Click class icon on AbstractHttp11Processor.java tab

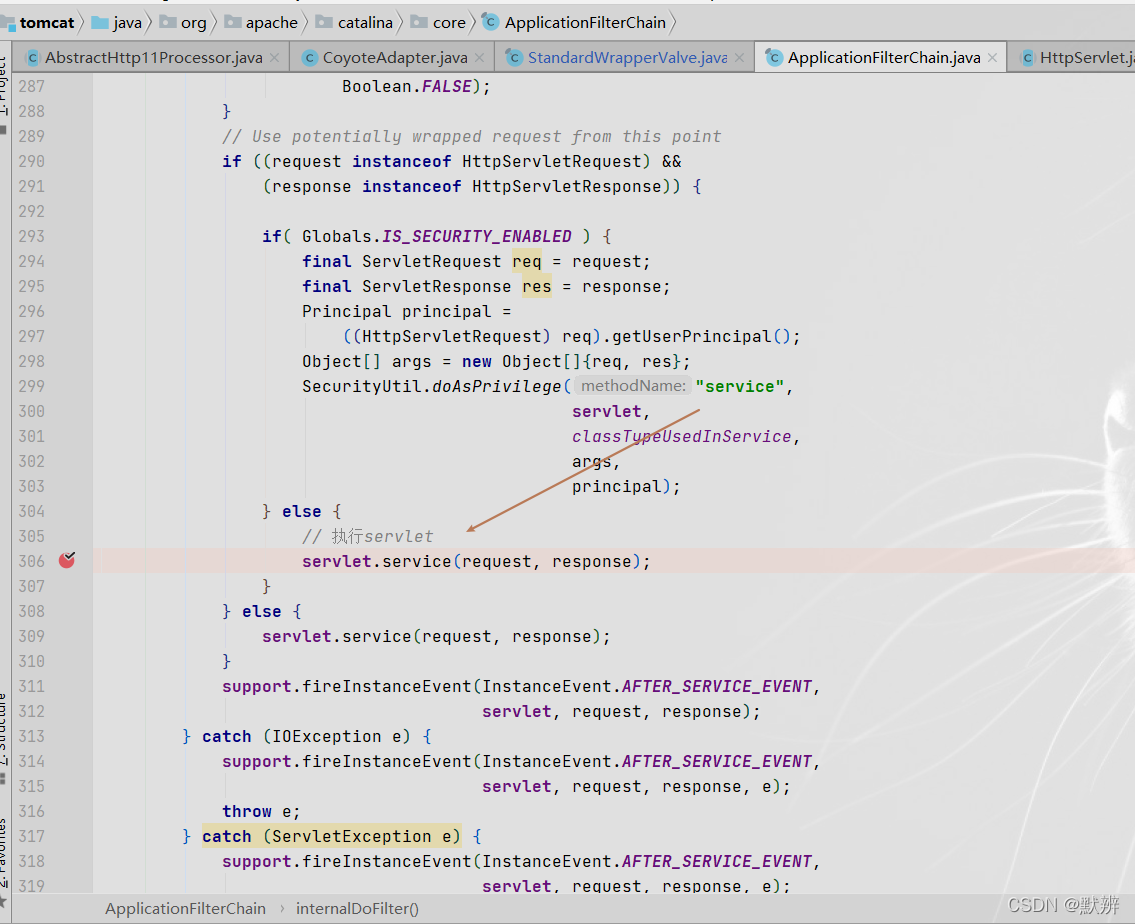click(x=33, y=58)
